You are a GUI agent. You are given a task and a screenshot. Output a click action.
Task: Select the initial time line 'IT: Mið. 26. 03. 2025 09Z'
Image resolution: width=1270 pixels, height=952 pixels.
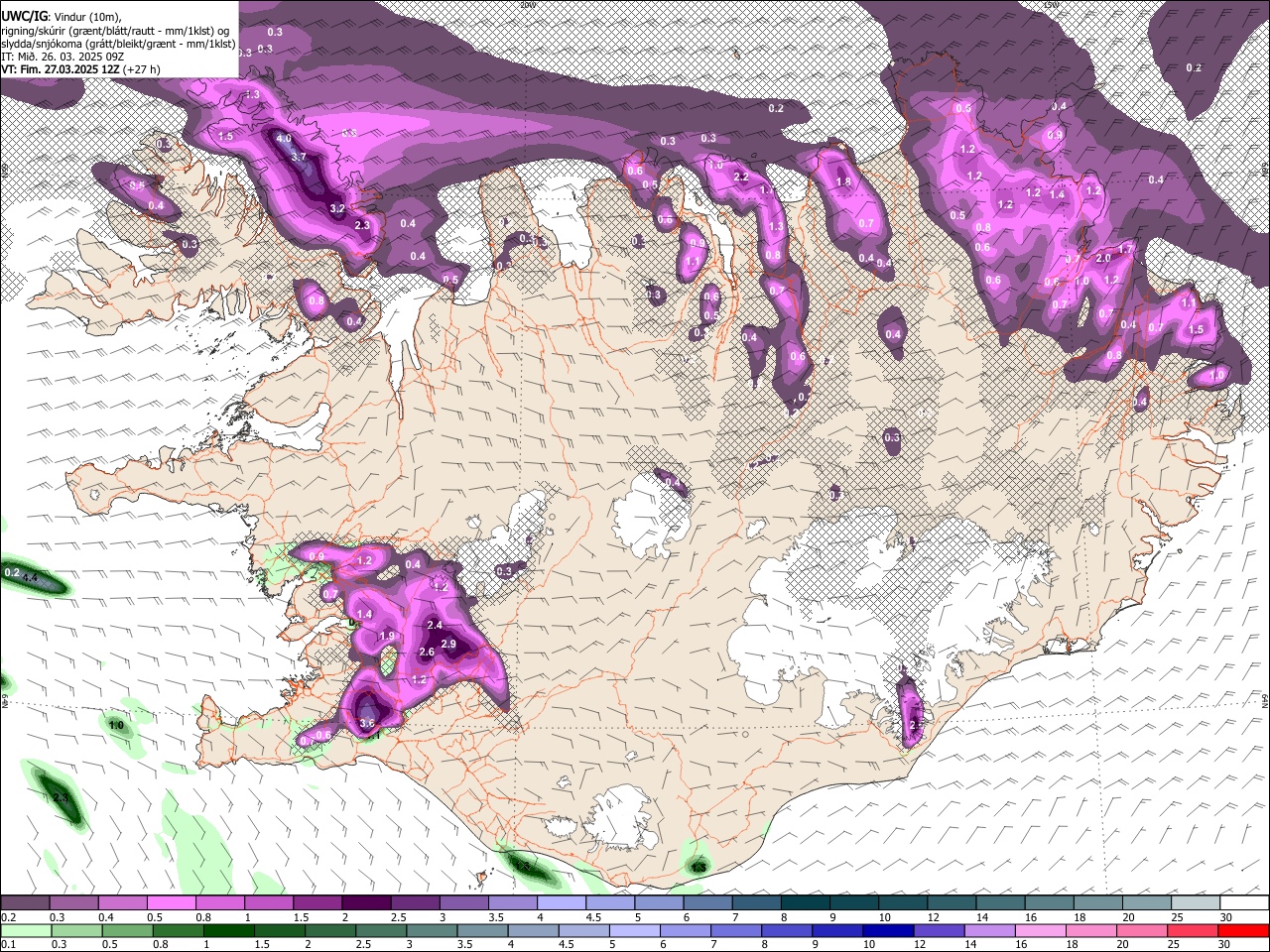[x=63, y=57]
